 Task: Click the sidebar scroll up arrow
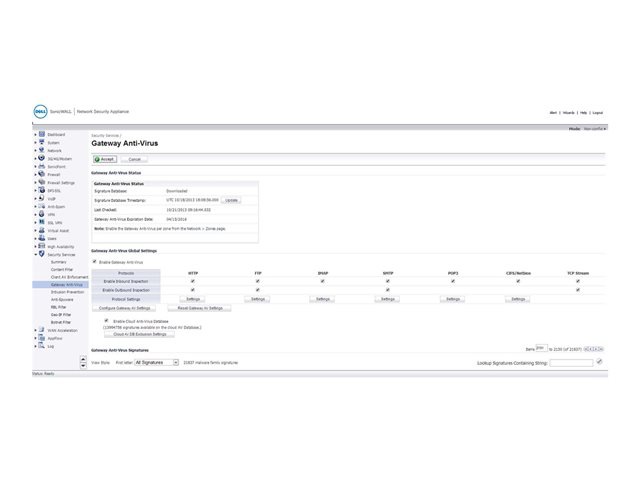click(x=83, y=359)
